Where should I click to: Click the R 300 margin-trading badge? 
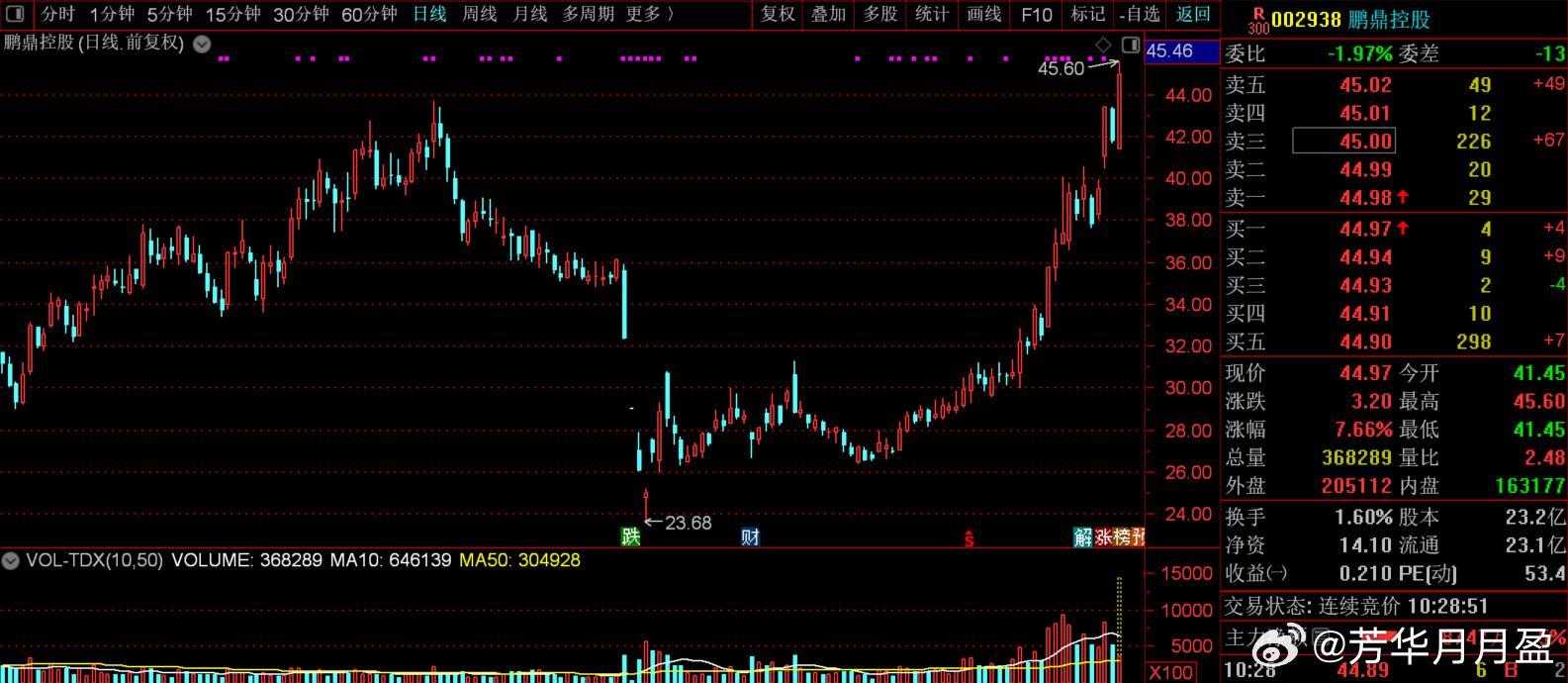pyautogui.click(x=1257, y=20)
